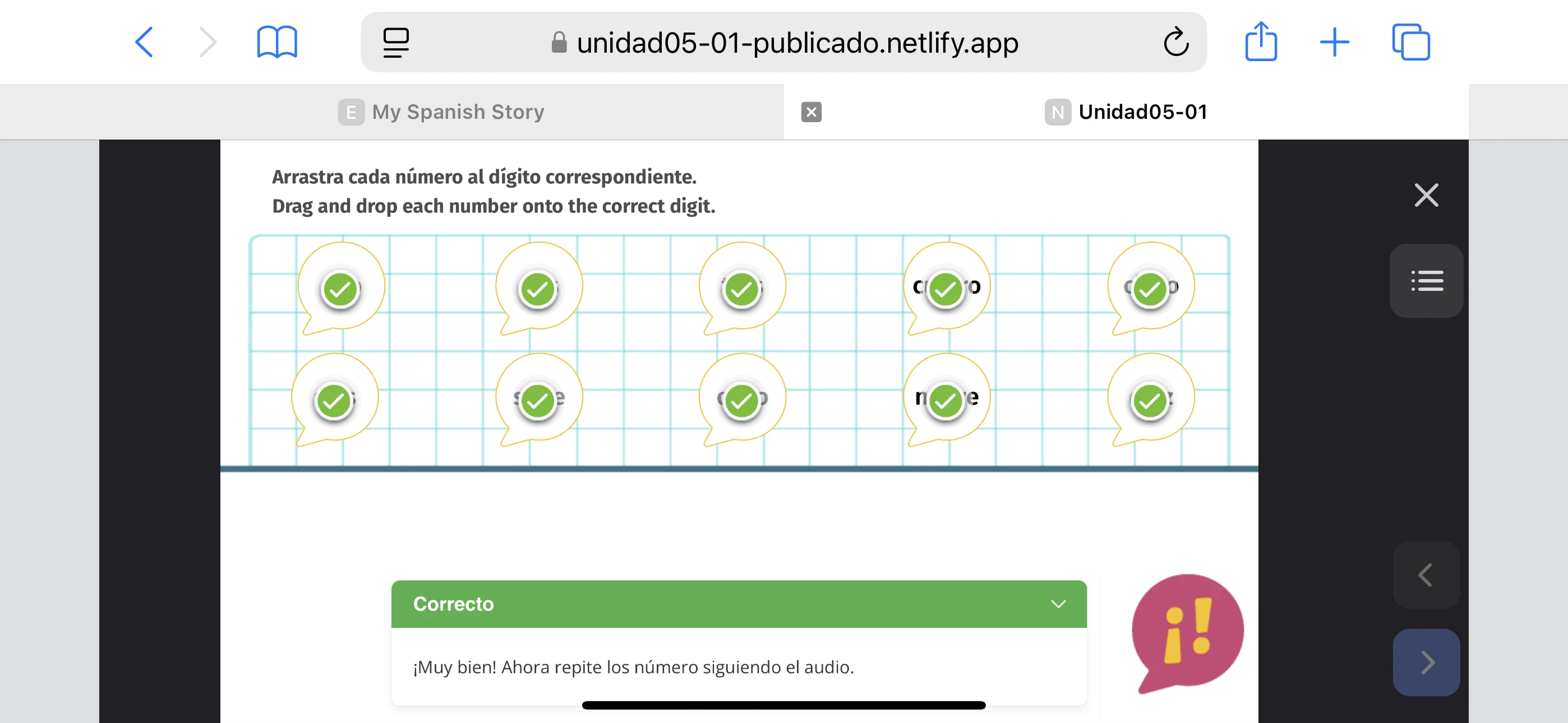Reload the page with refresh icon
1568x723 pixels.
[x=1175, y=43]
